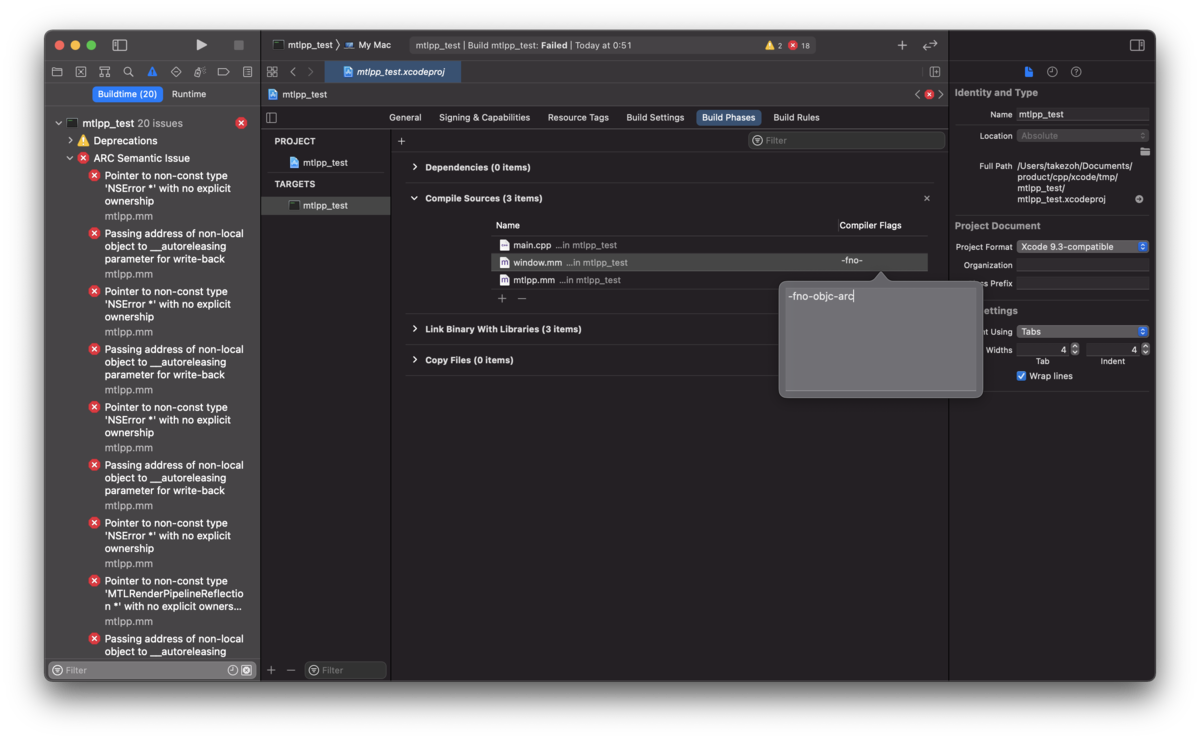Show the File inspector
This screenshot has width=1200, height=740.
point(1028,72)
